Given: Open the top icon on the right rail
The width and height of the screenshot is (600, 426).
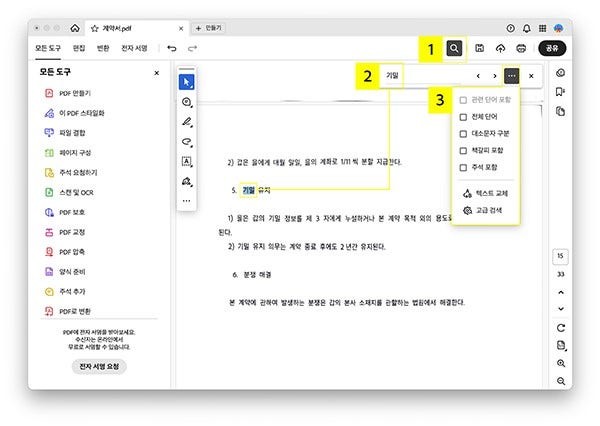Looking at the screenshot, I should pos(560,73).
